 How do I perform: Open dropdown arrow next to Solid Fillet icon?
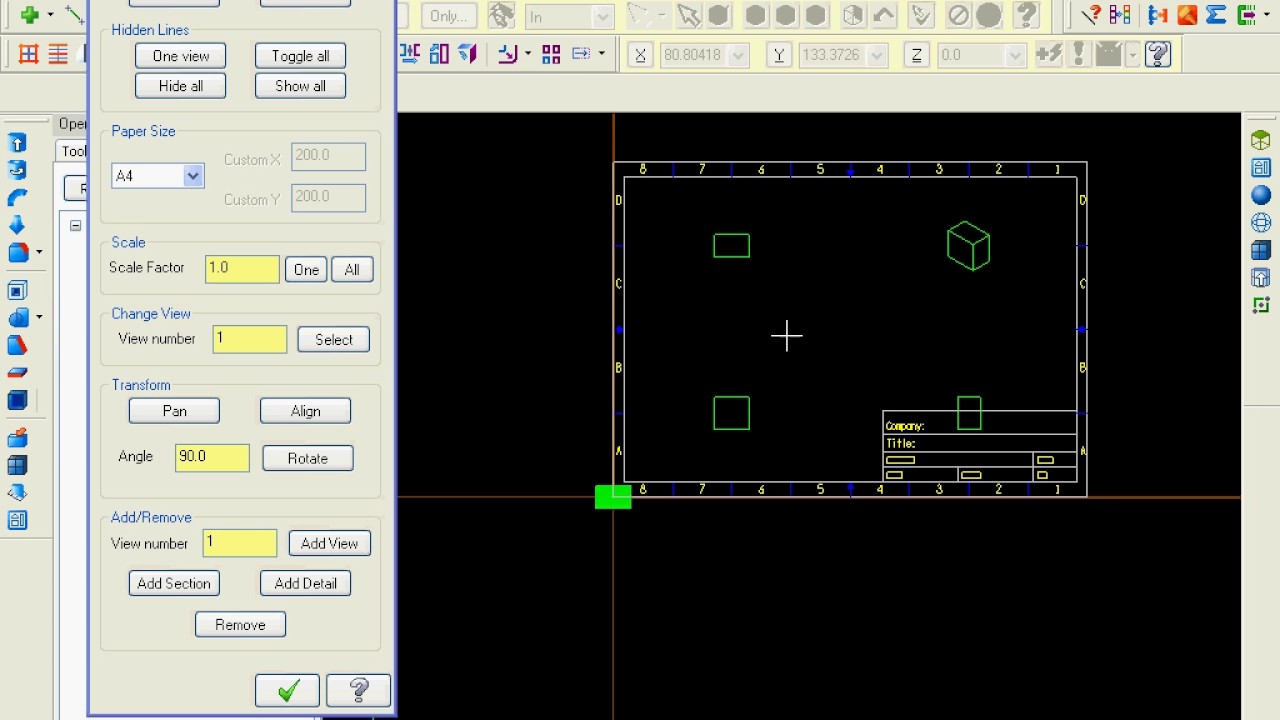[x=39, y=252]
